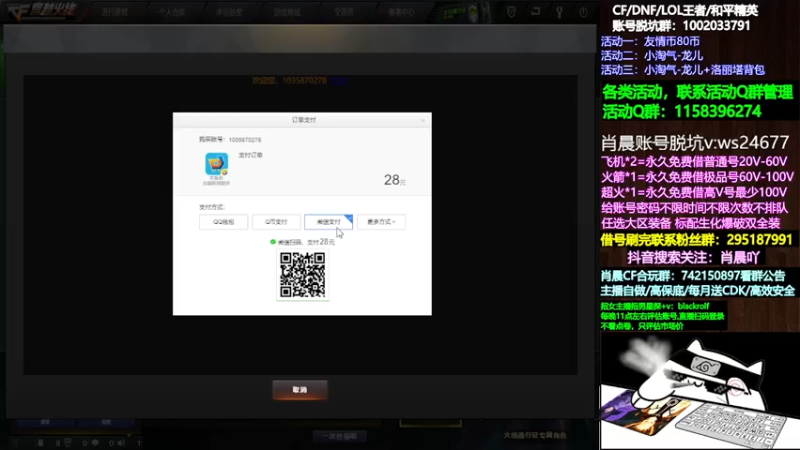Choose 微信支付 payment option
Screen dimensions: 800x450
329,222
